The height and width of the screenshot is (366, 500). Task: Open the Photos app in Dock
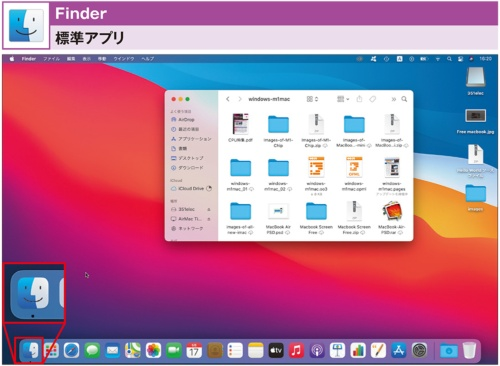(x=153, y=350)
